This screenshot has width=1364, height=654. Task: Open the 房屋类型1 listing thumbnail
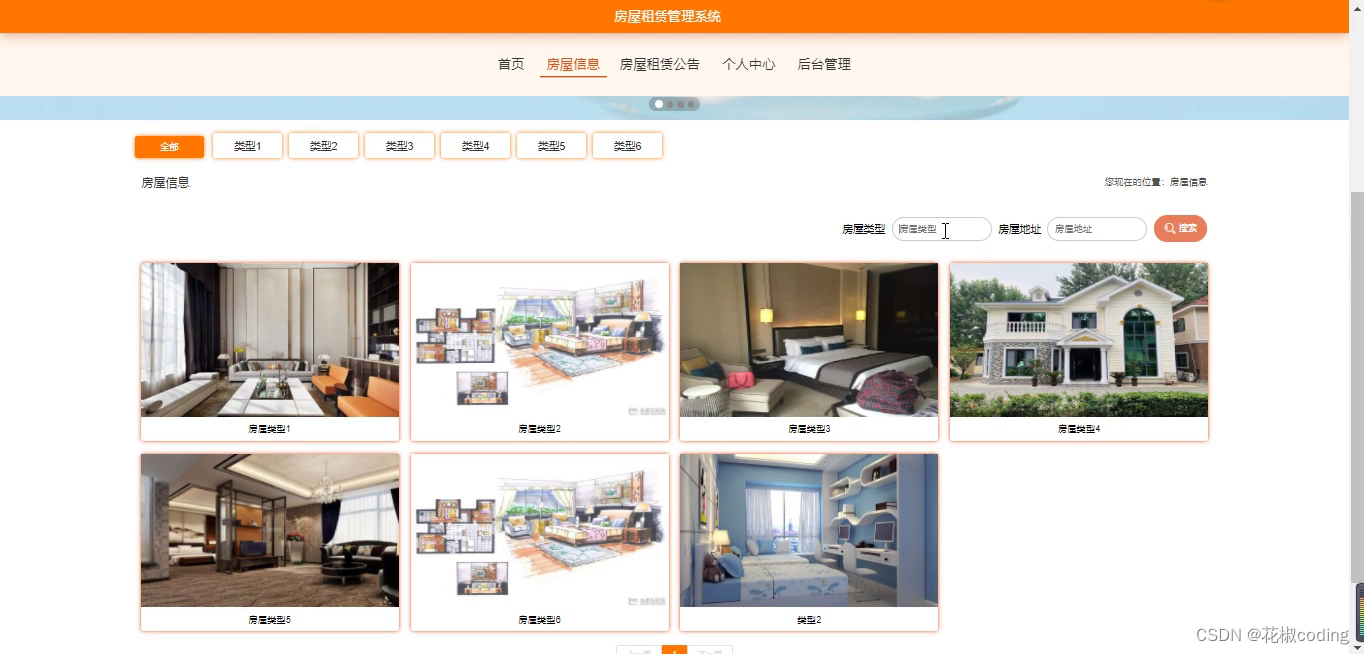coord(269,340)
